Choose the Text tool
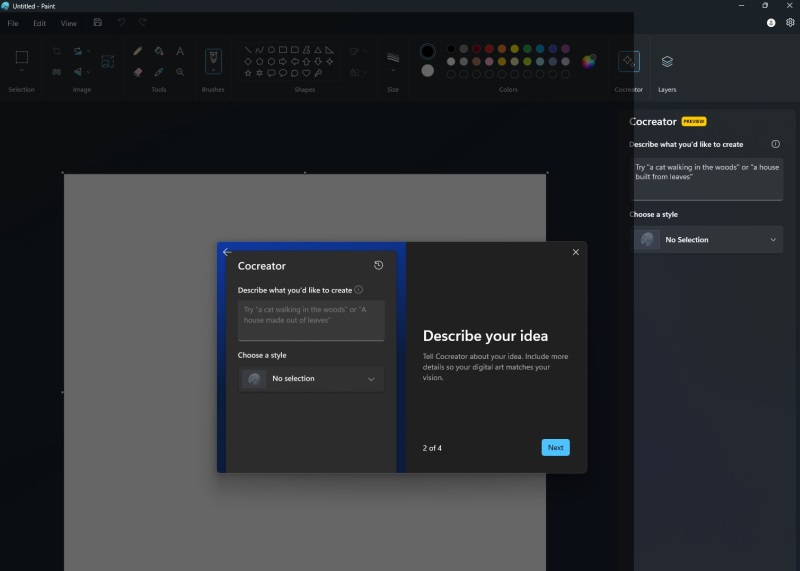800x571 pixels. 180,51
